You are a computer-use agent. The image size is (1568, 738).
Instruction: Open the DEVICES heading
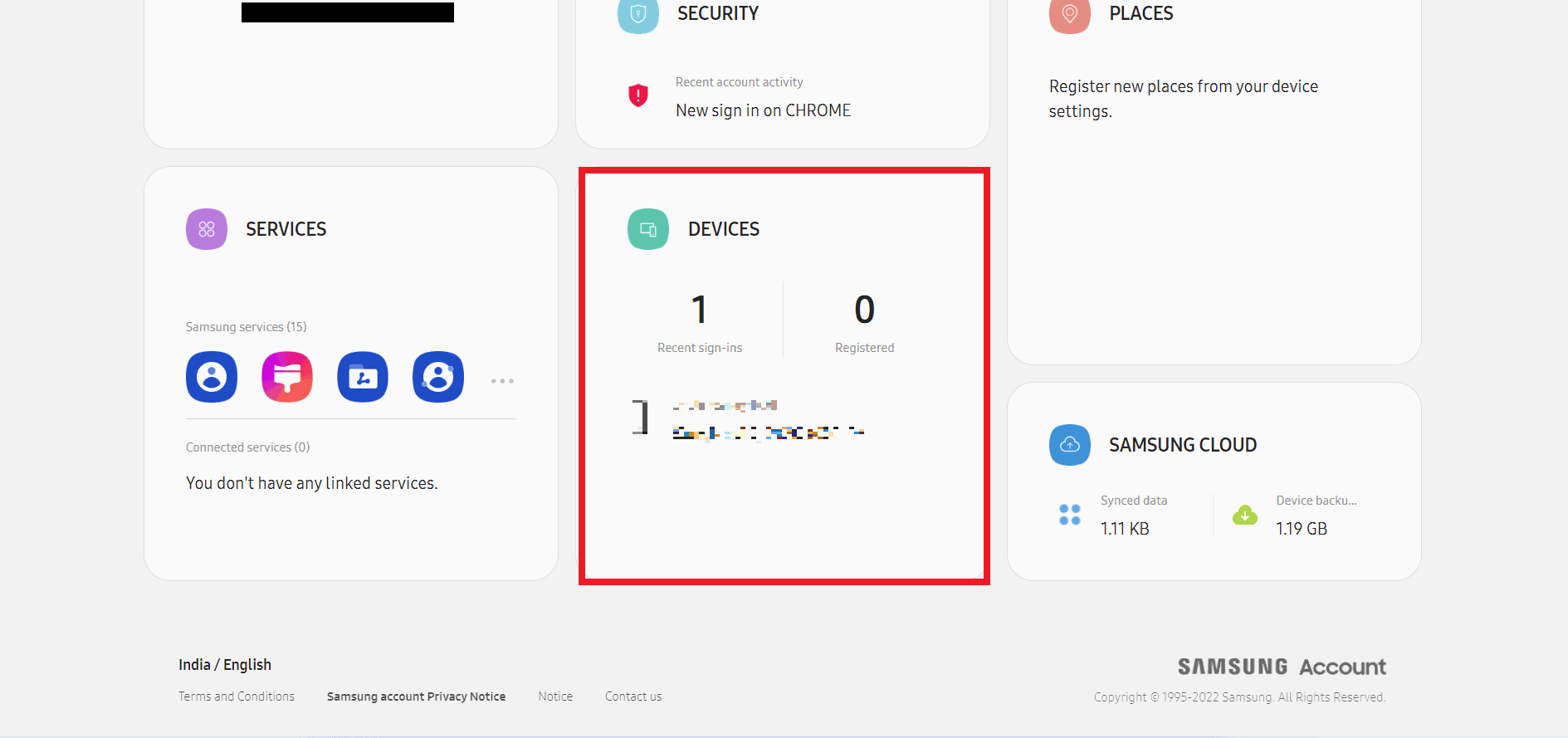click(x=724, y=229)
